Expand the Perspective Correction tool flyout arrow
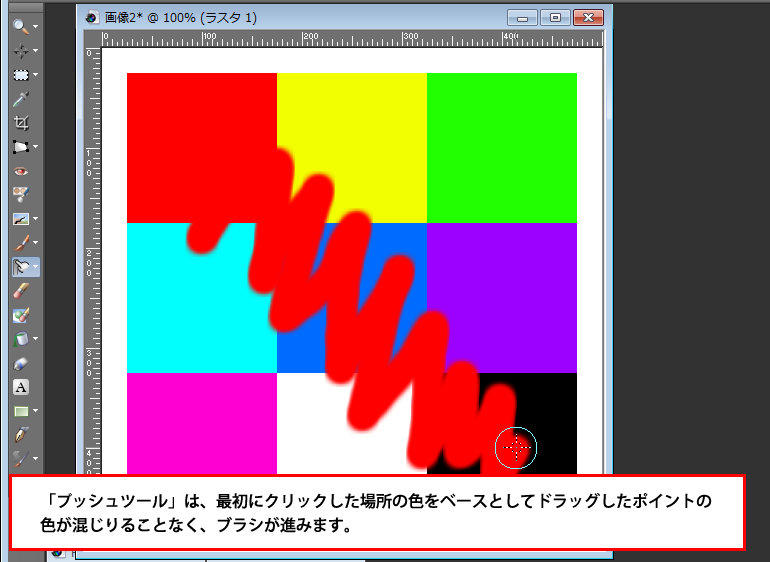The width and height of the screenshot is (770, 562). pos(35,147)
